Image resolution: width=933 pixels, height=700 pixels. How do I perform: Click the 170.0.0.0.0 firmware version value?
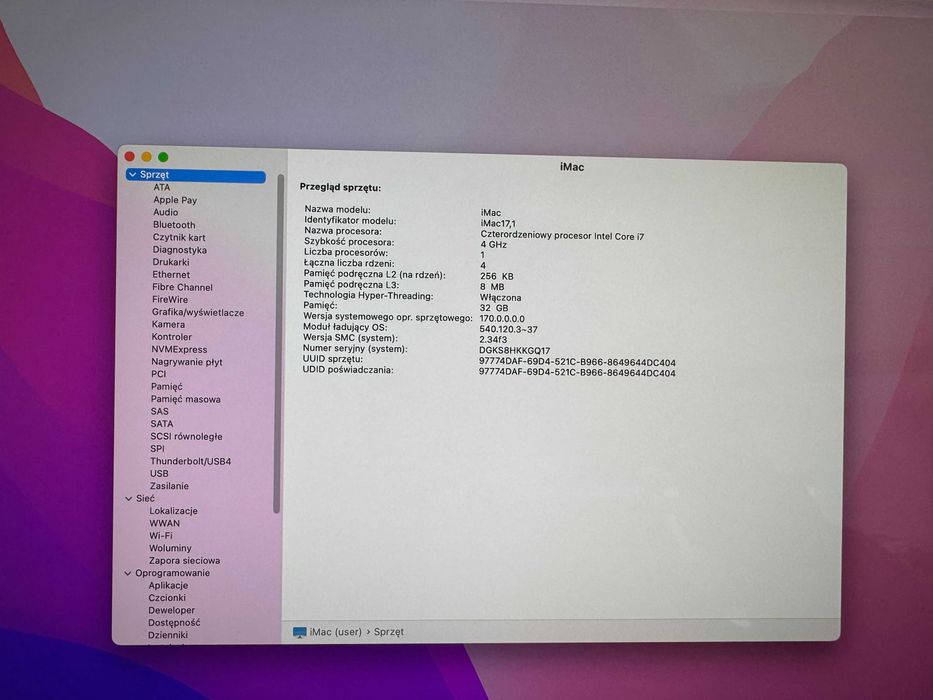502,319
